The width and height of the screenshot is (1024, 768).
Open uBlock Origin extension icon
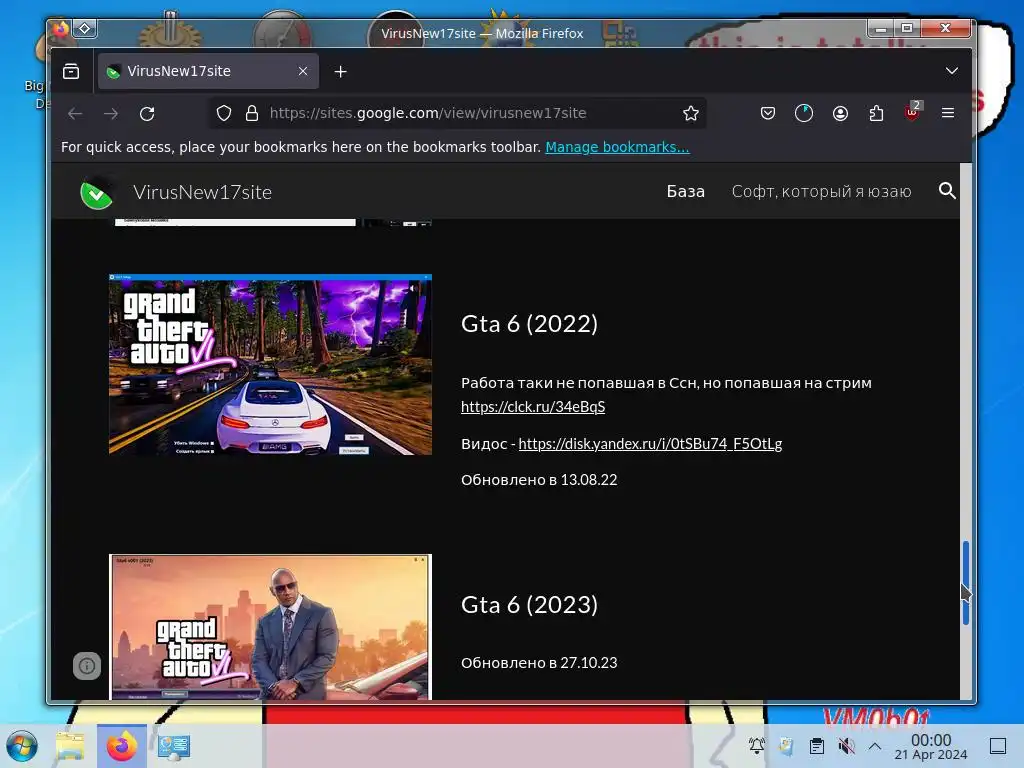[912, 112]
